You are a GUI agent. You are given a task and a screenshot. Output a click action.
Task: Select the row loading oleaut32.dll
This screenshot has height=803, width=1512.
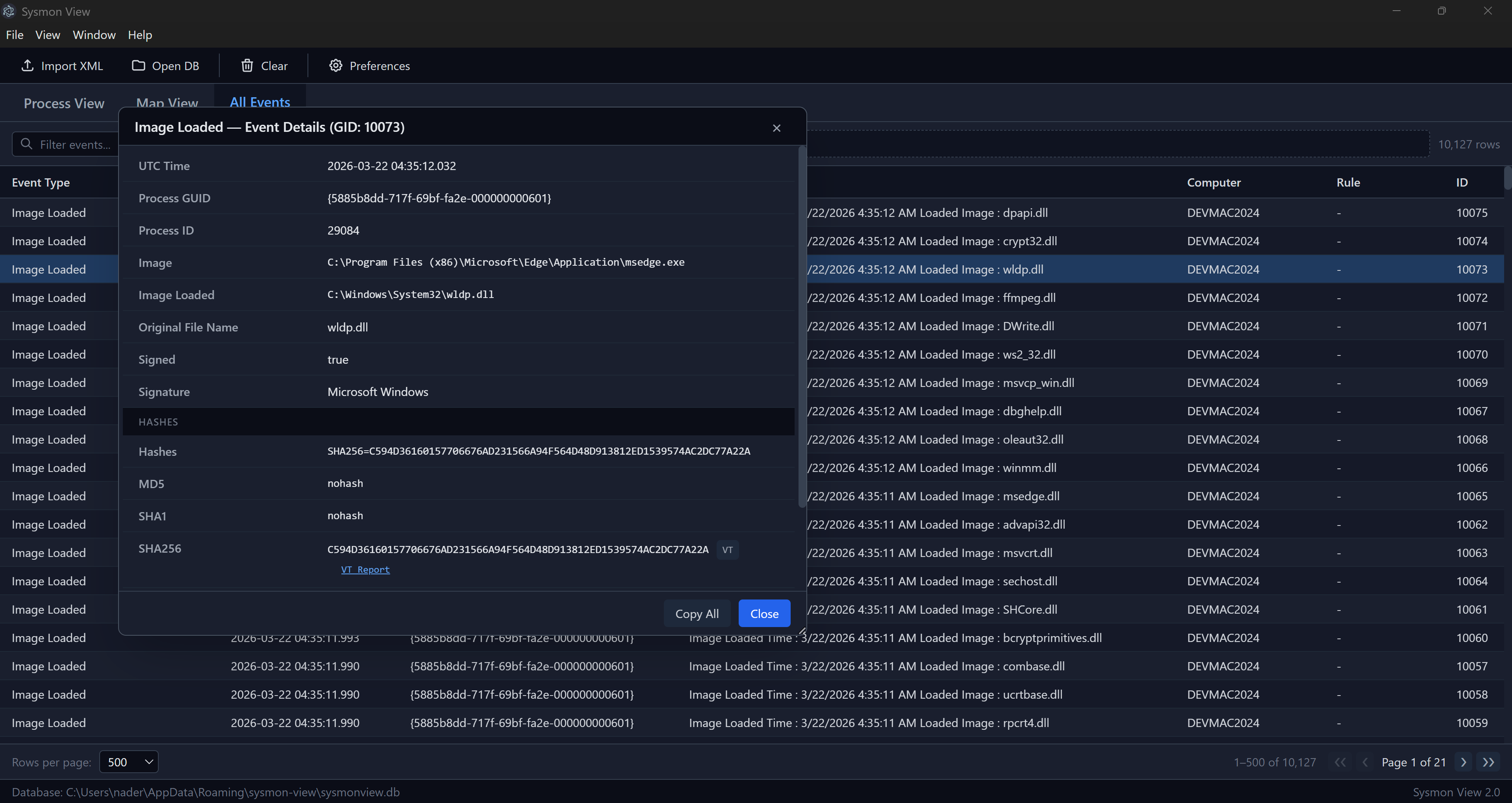(x=752, y=439)
